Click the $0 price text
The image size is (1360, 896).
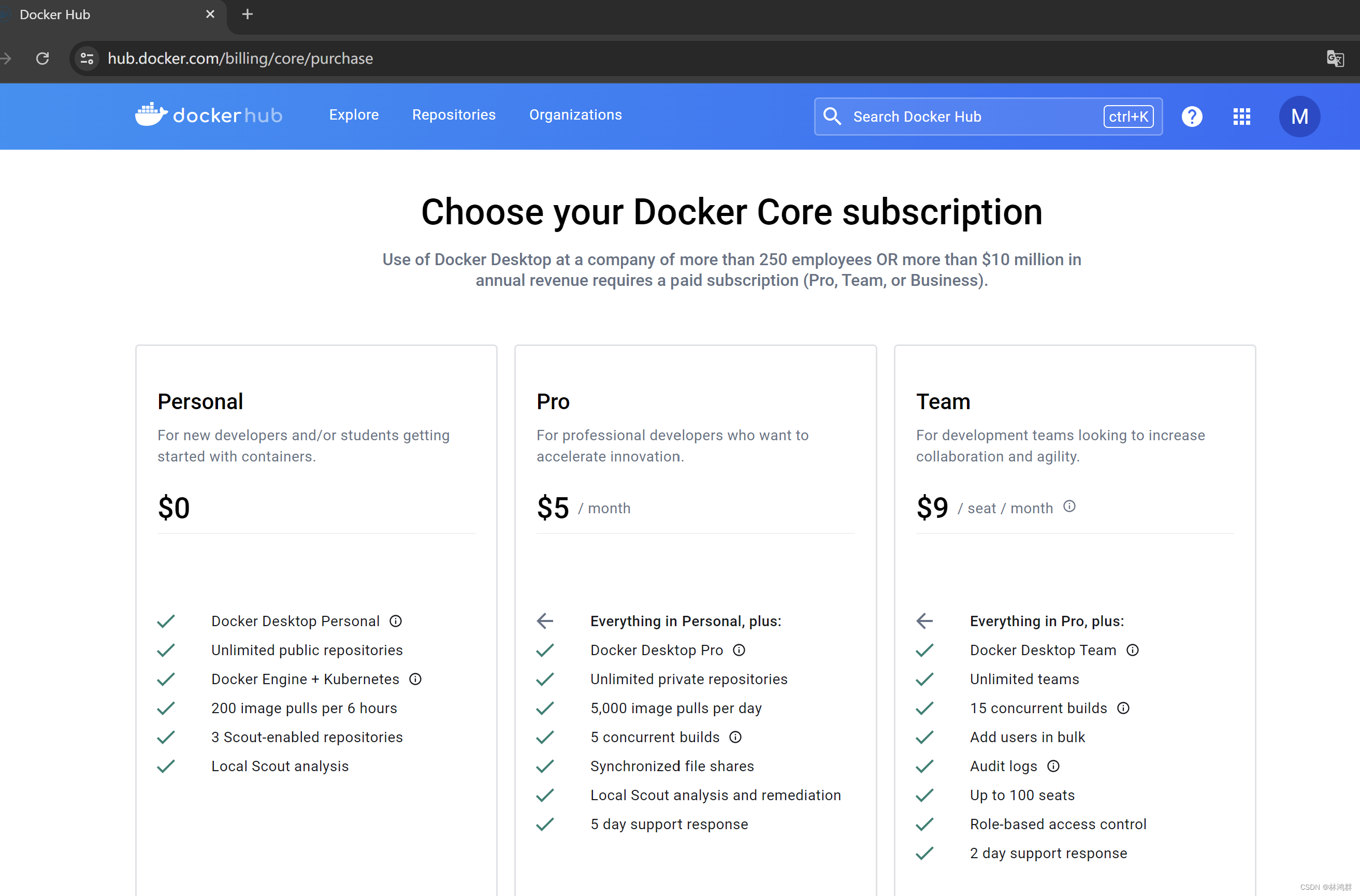click(173, 508)
